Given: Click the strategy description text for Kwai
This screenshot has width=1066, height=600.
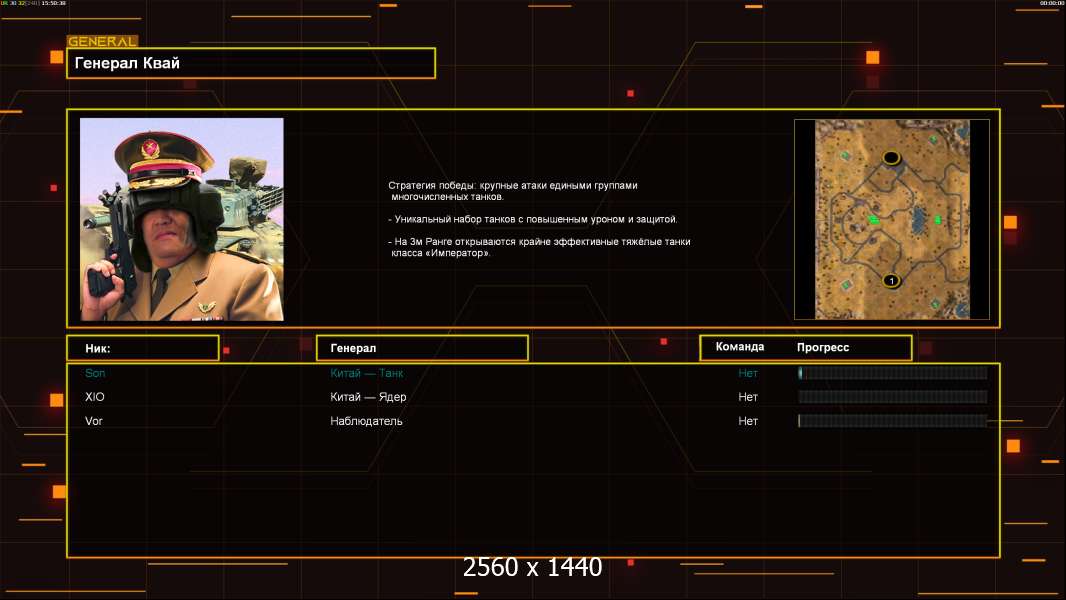Looking at the screenshot, I should [538, 219].
